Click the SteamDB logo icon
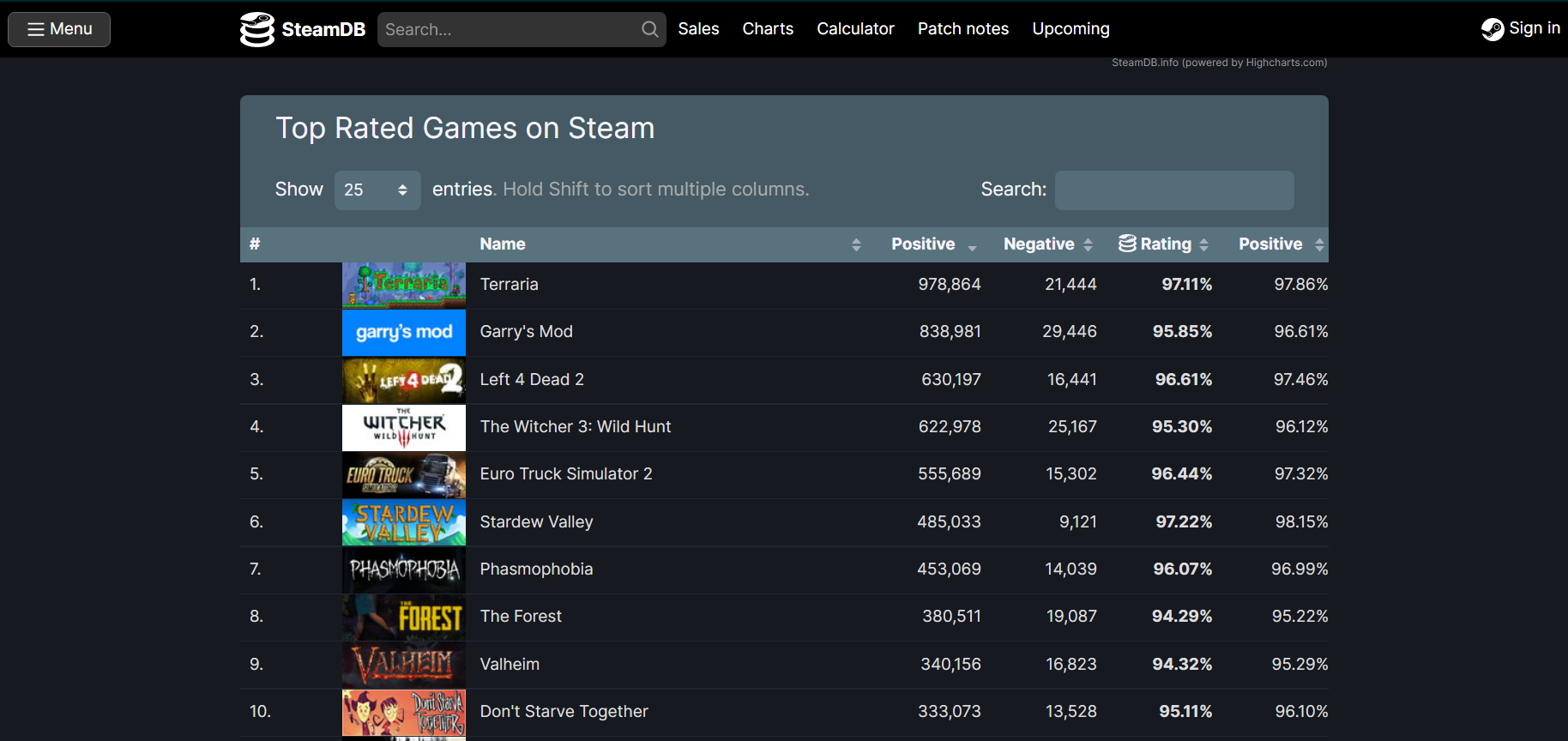Image resolution: width=1568 pixels, height=741 pixels. coord(256,29)
